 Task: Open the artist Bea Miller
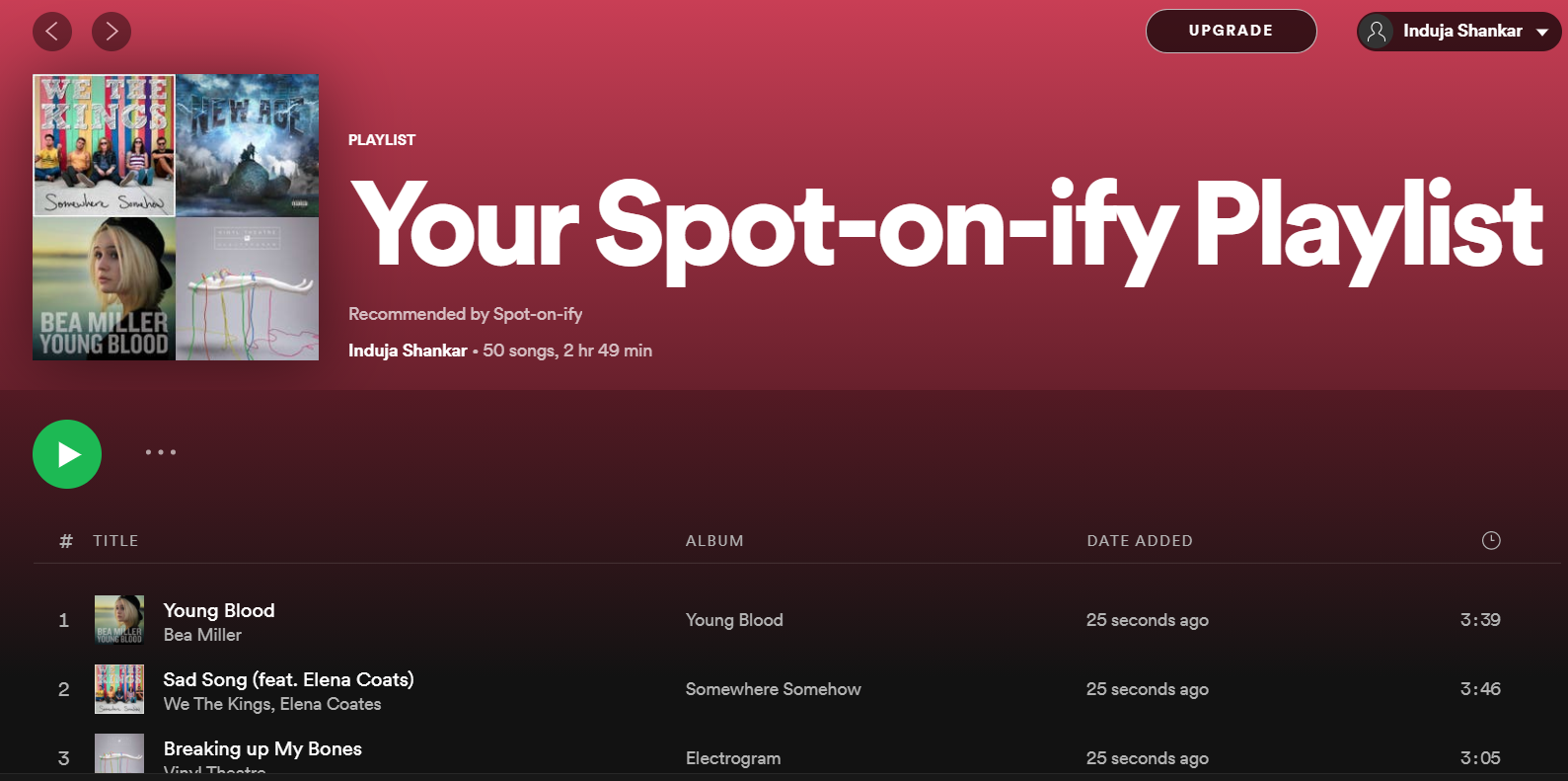[x=202, y=635]
